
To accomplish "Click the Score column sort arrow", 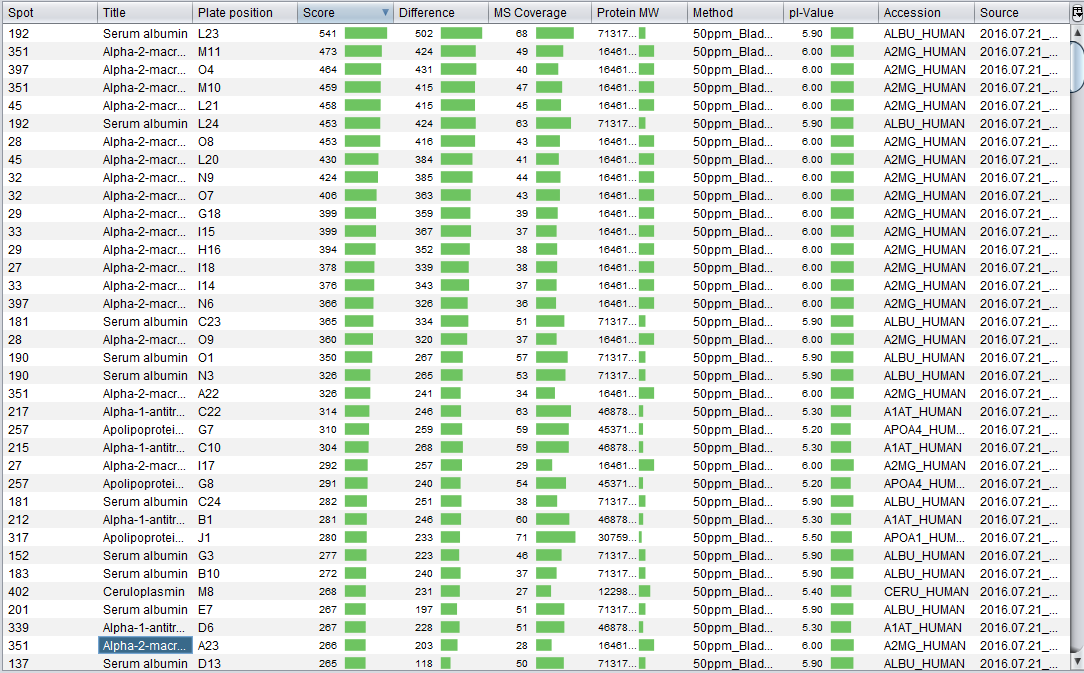I will tap(385, 13).
